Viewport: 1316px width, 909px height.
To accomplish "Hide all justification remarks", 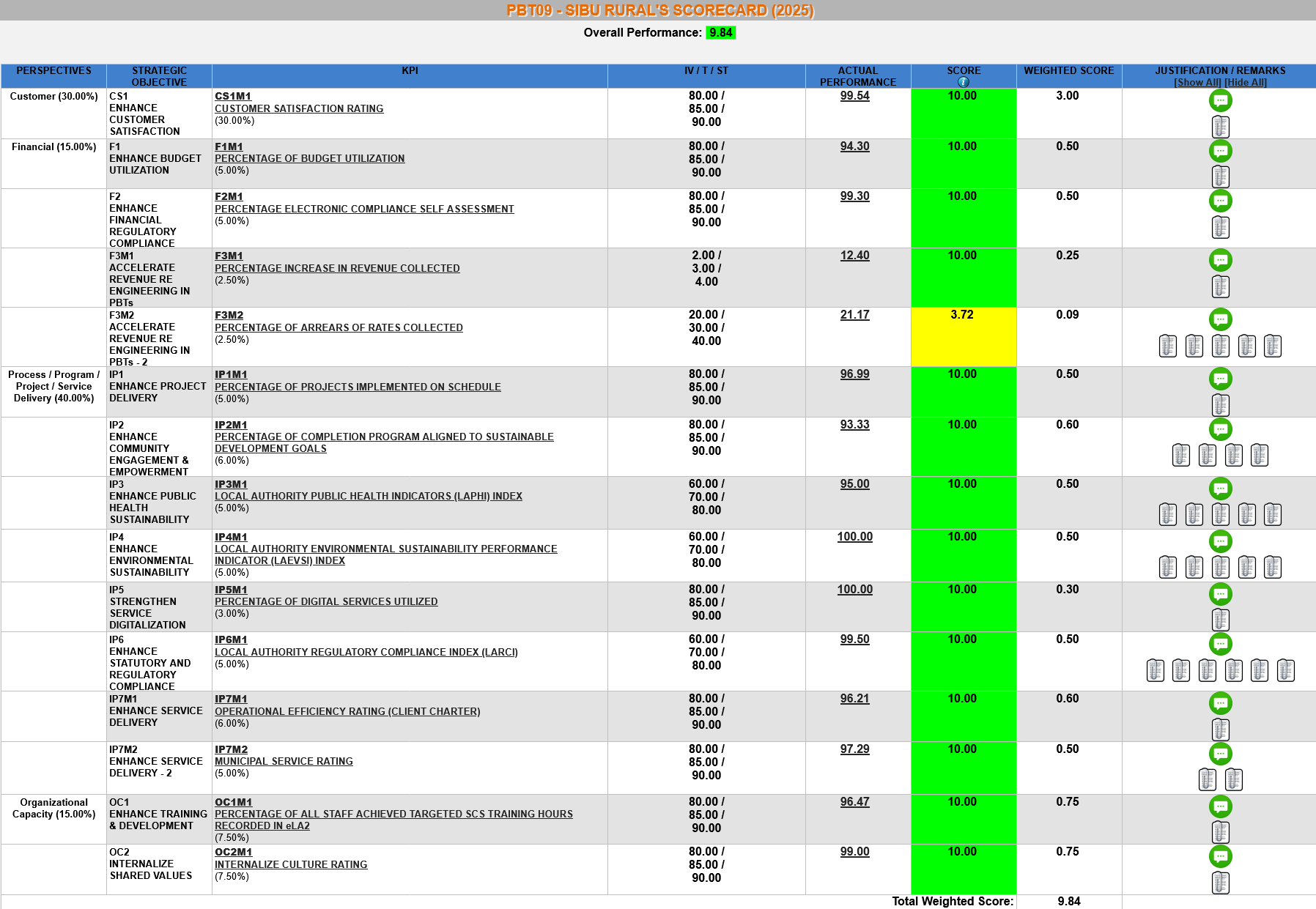I will pos(1246,82).
